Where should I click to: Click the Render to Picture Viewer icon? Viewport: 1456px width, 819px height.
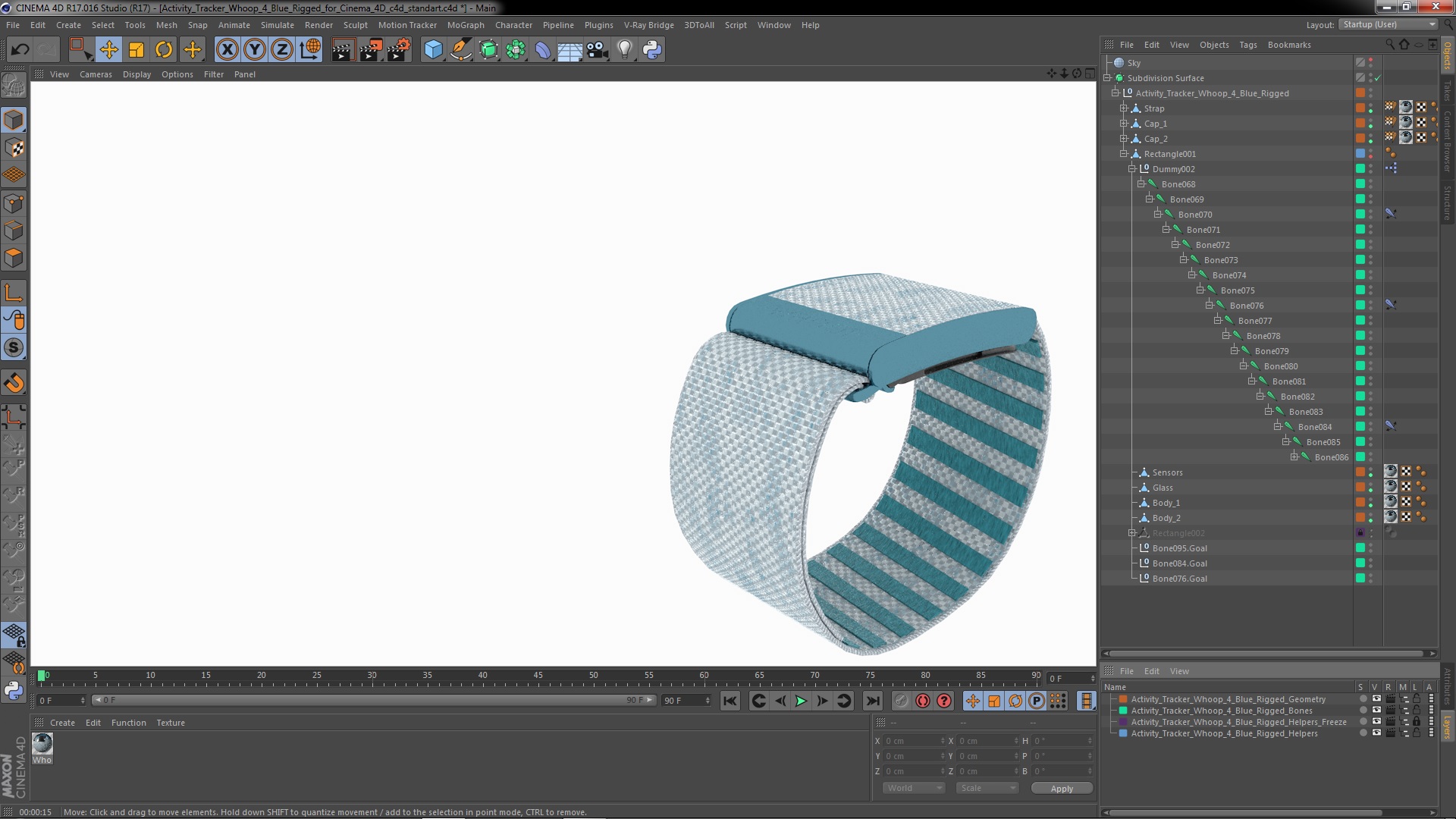pos(371,50)
